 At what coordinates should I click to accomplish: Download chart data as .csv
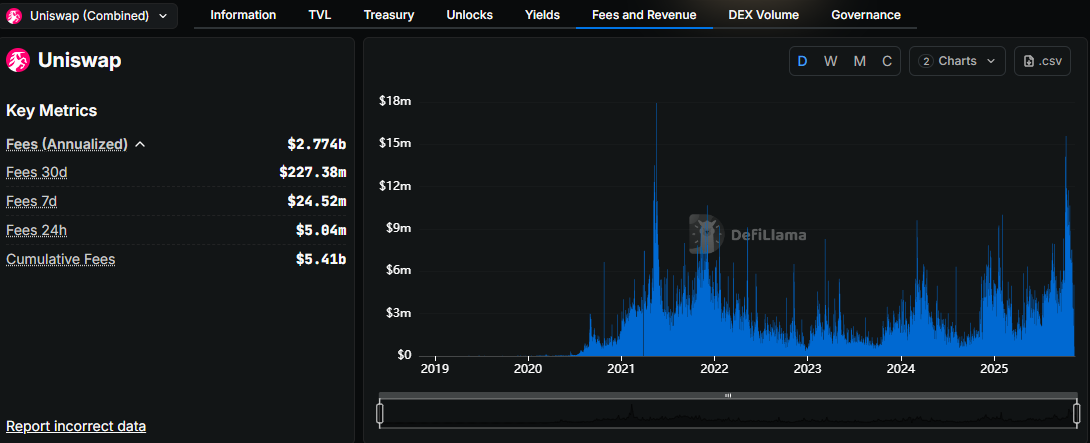1042,61
